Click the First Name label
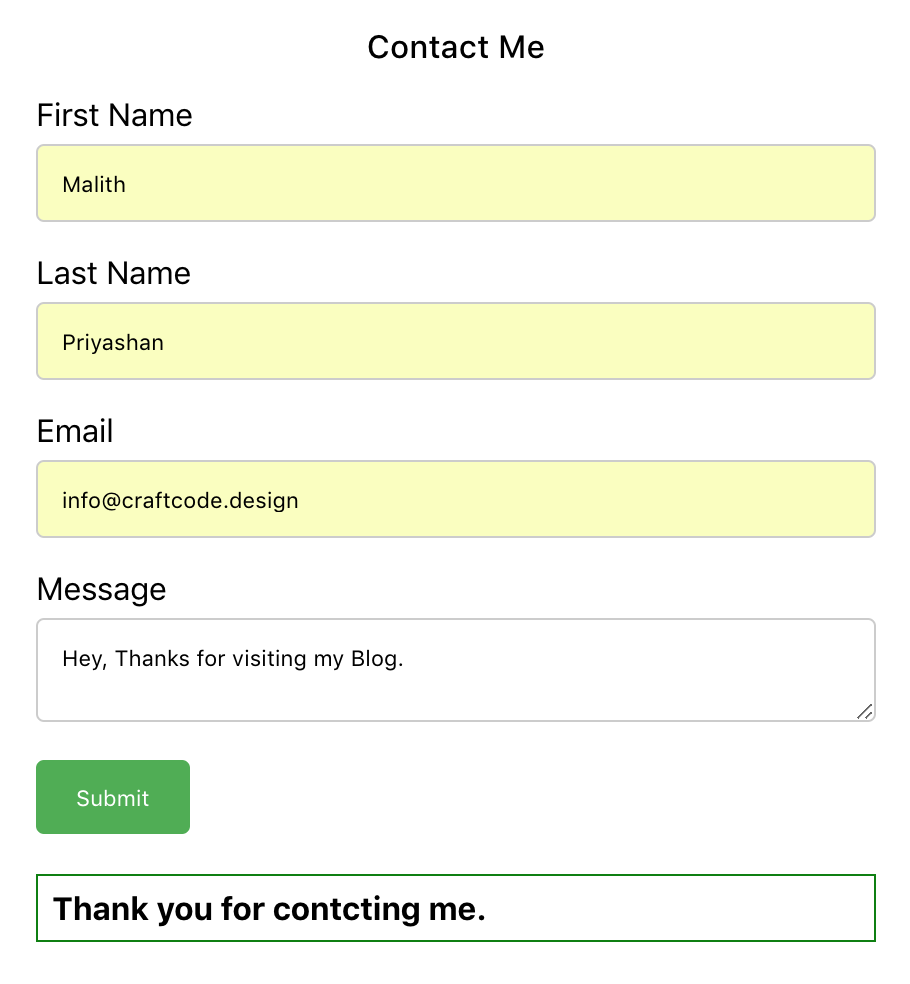The image size is (910, 984). 114,115
